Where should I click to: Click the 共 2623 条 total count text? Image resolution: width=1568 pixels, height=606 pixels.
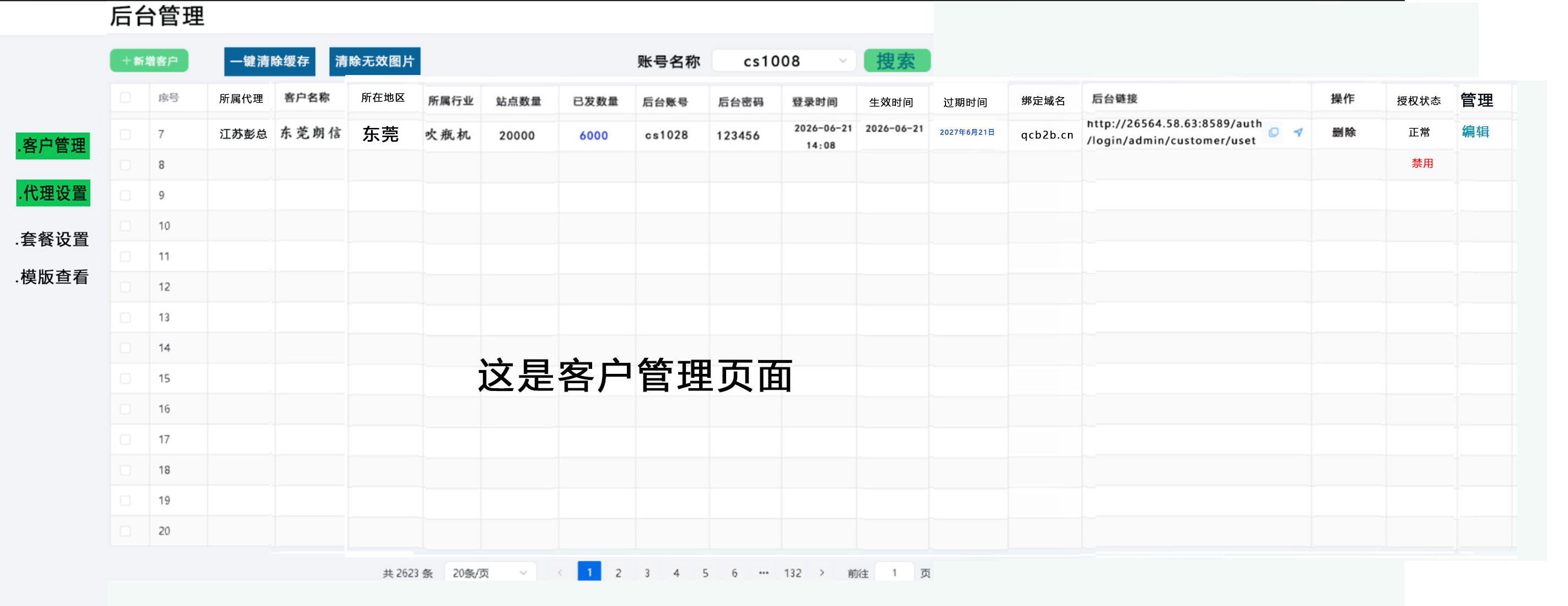(407, 573)
